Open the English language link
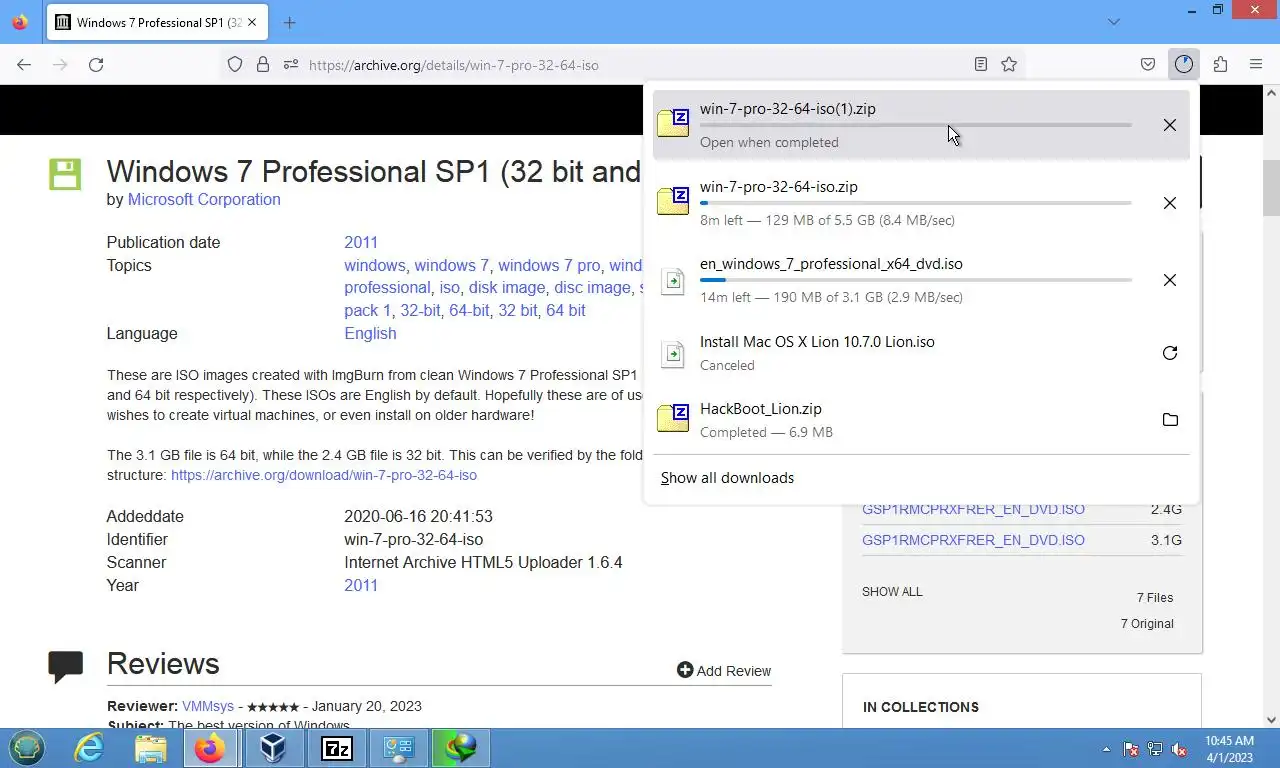This screenshot has width=1280, height=768. [370, 333]
